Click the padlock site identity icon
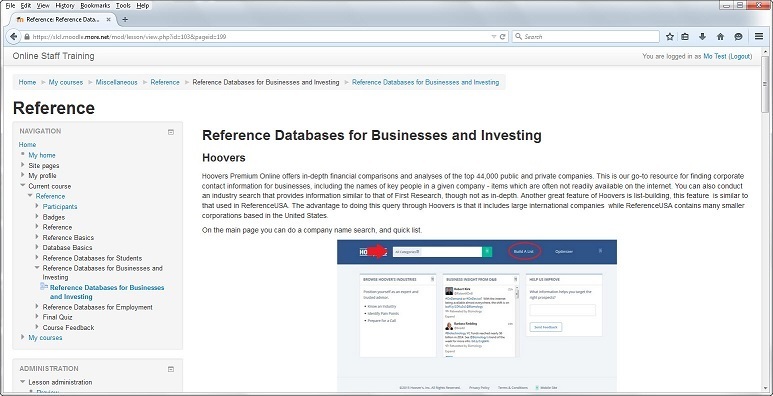This screenshot has height=396, width=773. (x=27, y=37)
